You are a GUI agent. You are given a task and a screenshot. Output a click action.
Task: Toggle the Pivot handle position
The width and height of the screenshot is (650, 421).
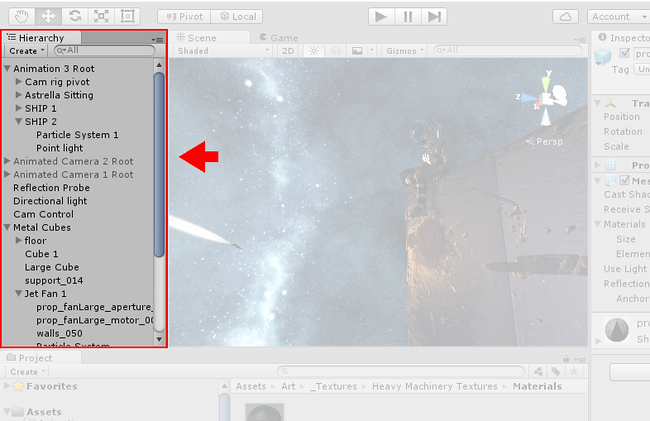click(x=184, y=17)
